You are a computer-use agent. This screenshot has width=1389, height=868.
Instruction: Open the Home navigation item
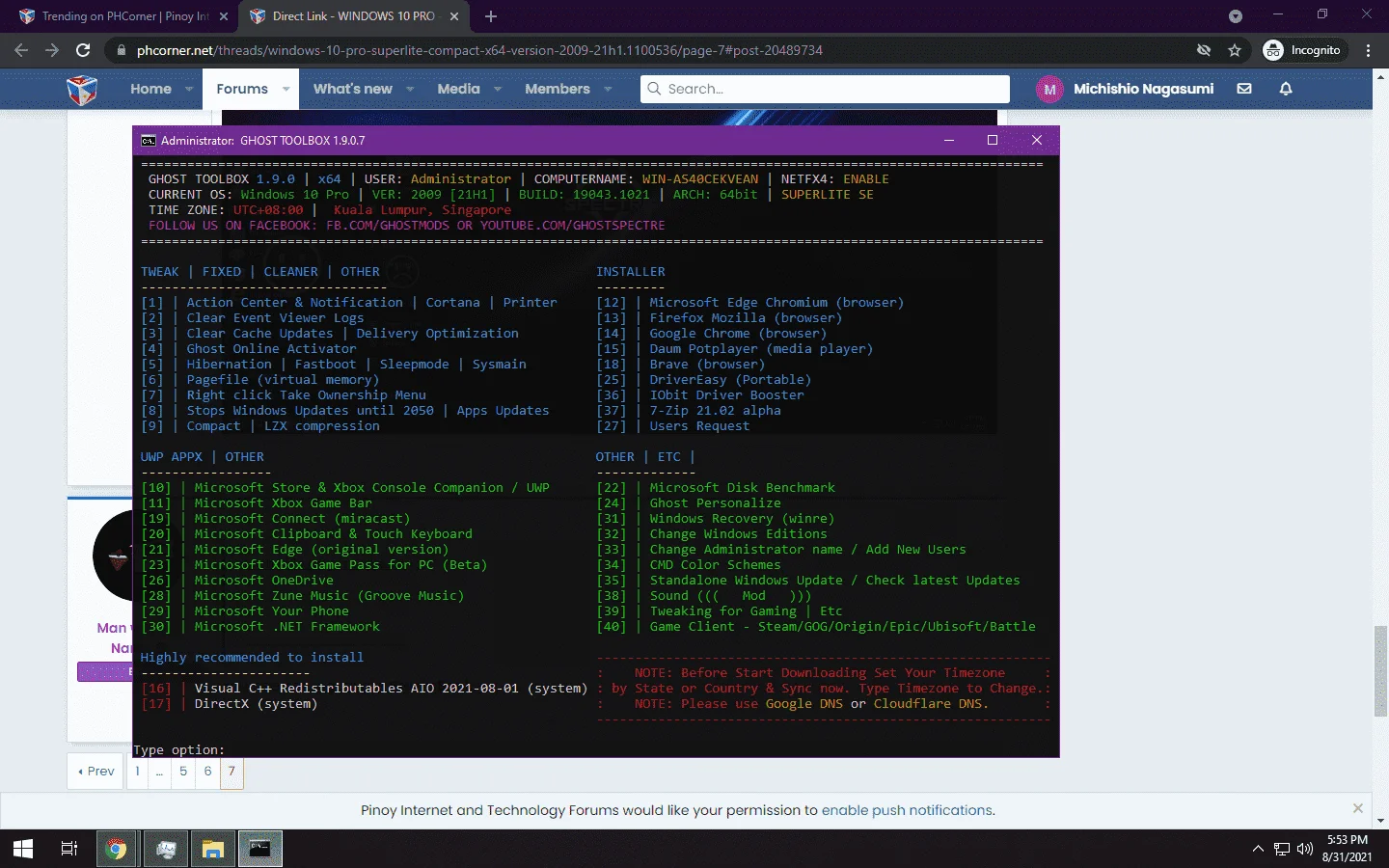(x=150, y=89)
